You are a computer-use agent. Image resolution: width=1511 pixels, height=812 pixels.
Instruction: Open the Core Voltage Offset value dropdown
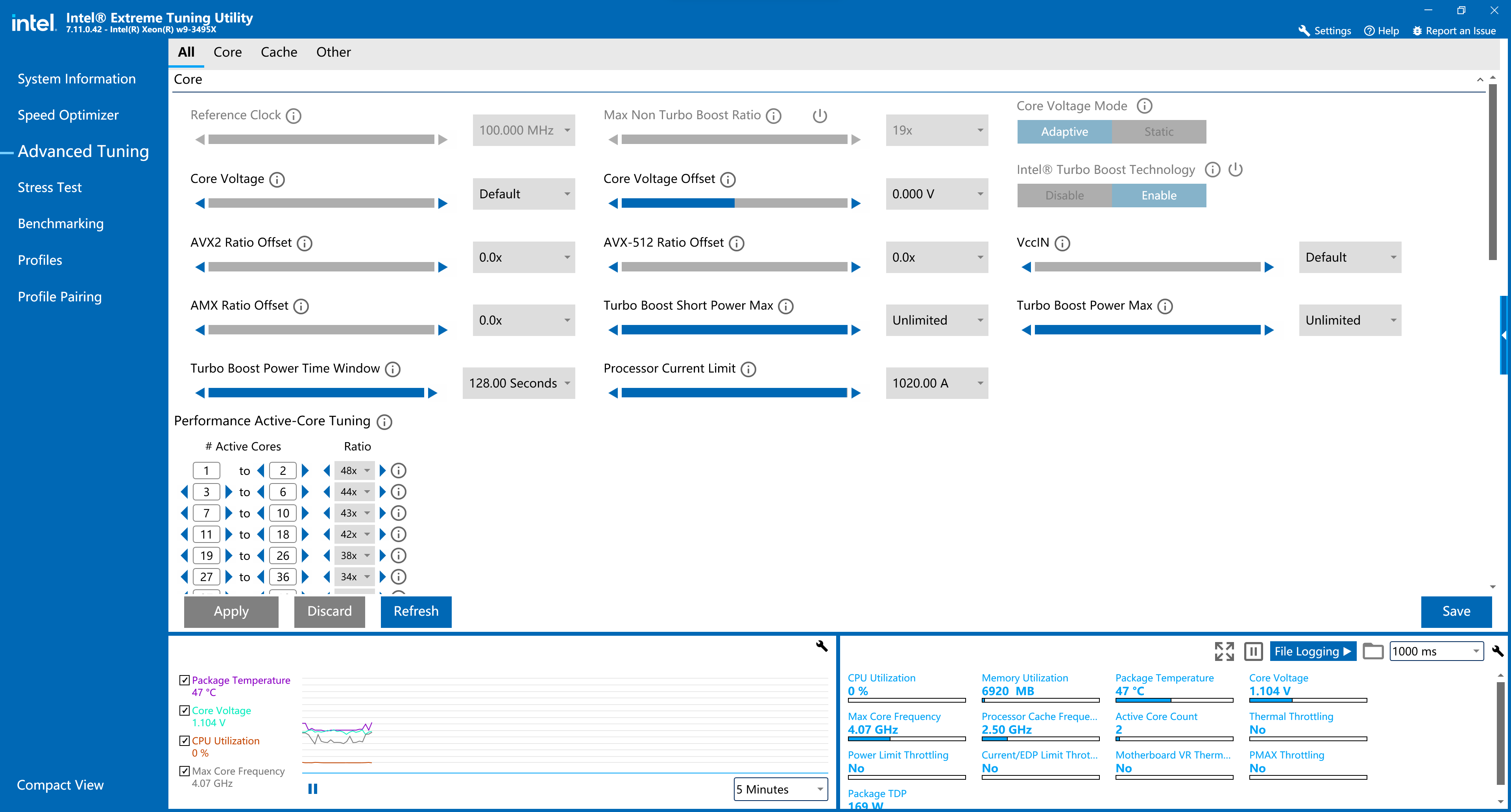click(937, 194)
